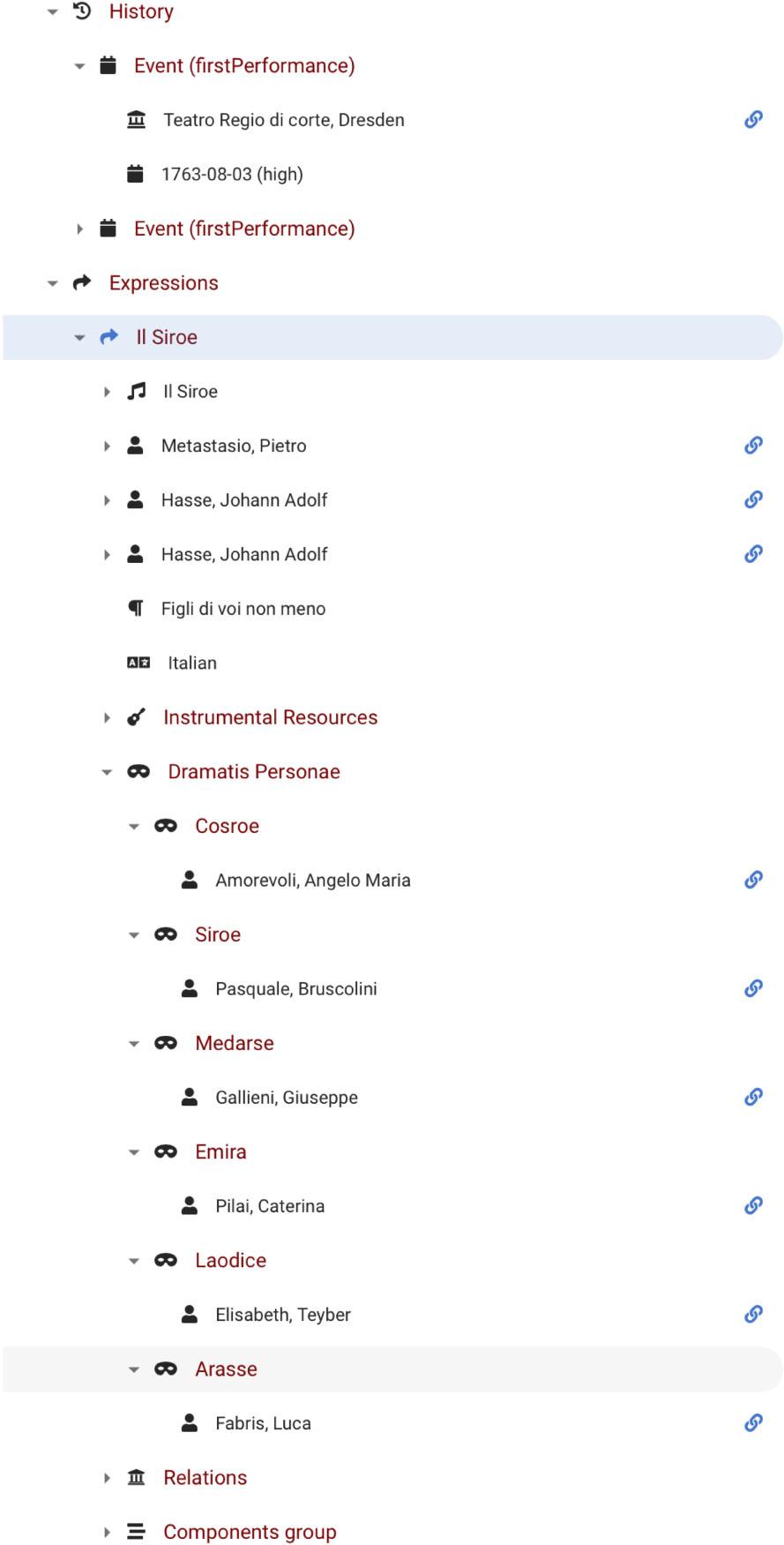Click the History clock icon
The image size is (784, 1545).
point(82,11)
